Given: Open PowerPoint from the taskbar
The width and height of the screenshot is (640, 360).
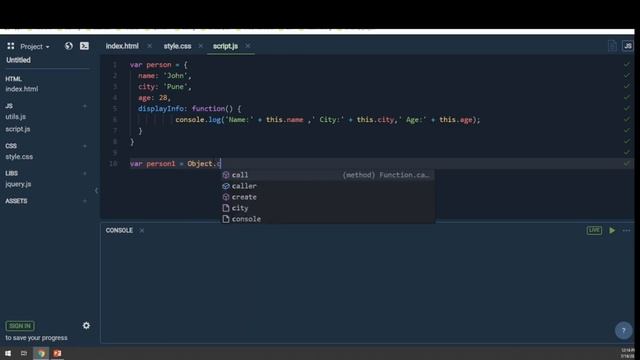Looking at the screenshot, I should [57, 353].
